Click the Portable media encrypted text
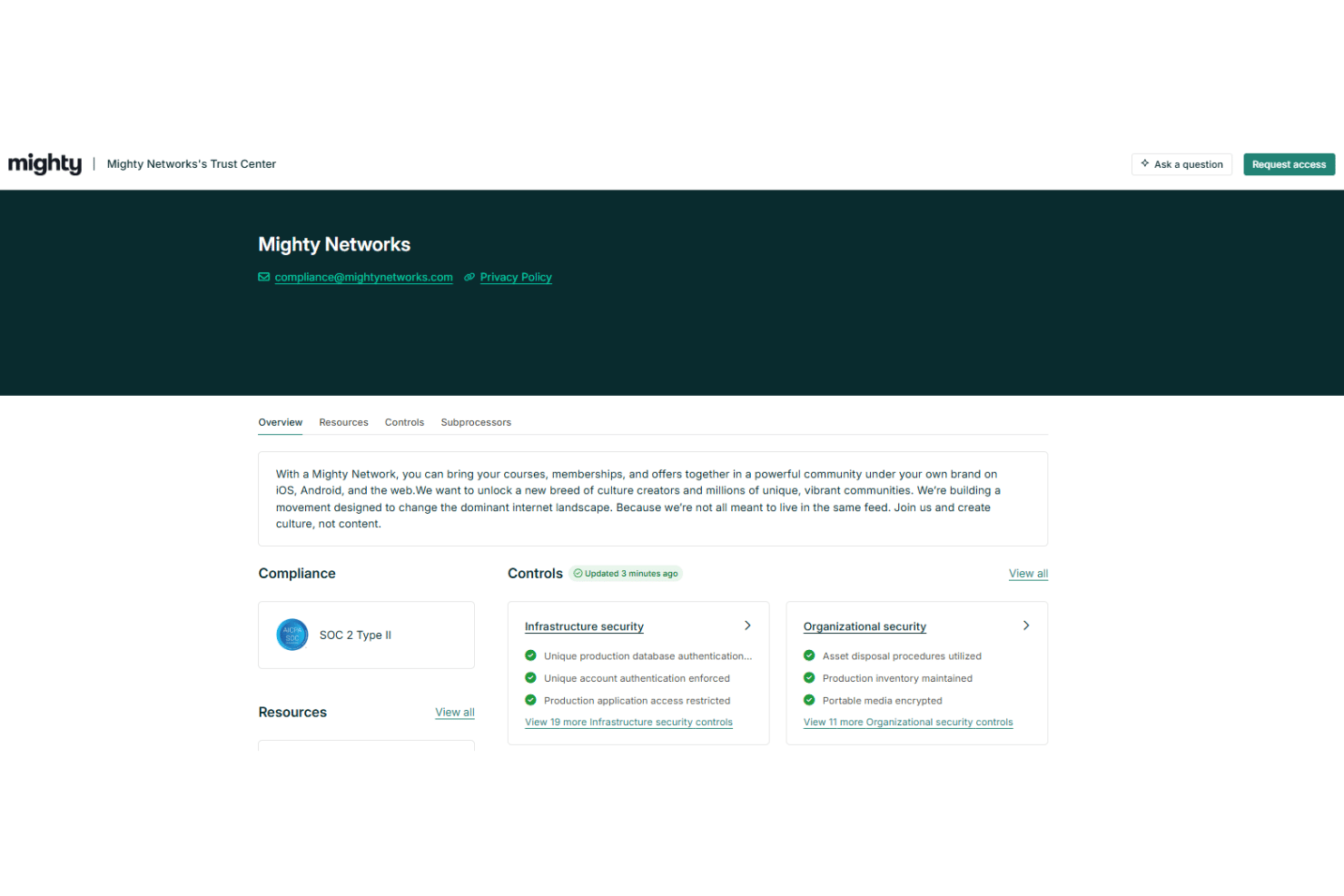This screenshot has width=1344, height=896. 882,700
